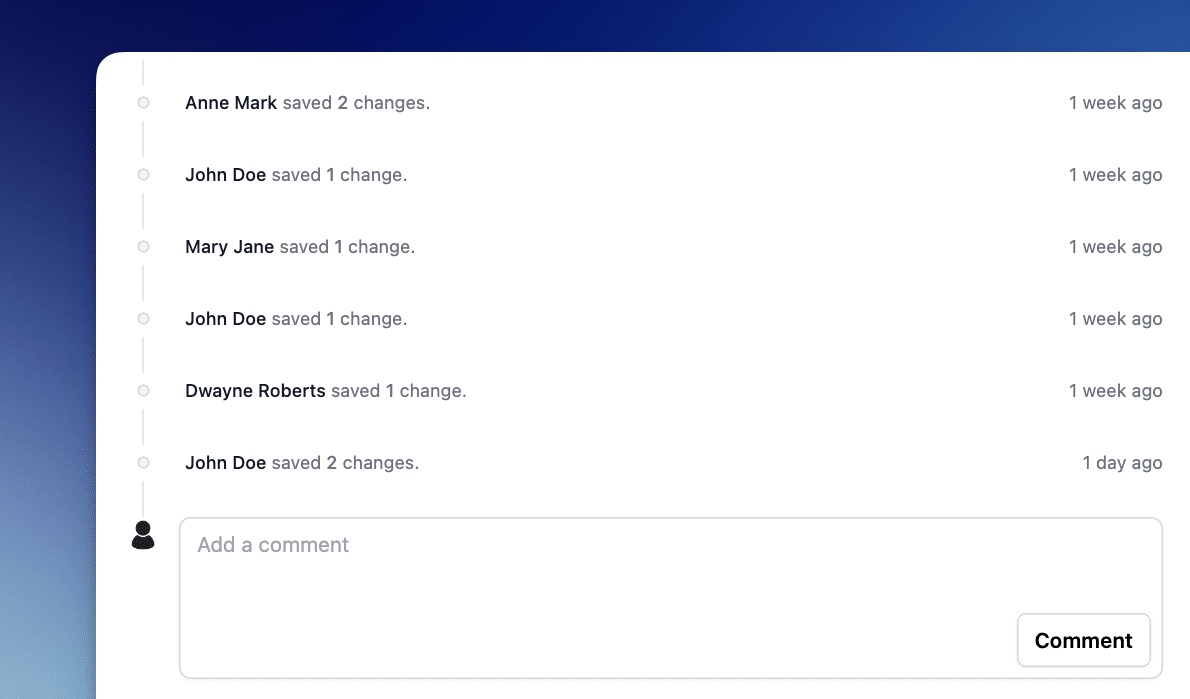Screen dimensions: 1190x699
Task: Open Dwayne Roberts' profile name
Action: [x=255, y=391]
